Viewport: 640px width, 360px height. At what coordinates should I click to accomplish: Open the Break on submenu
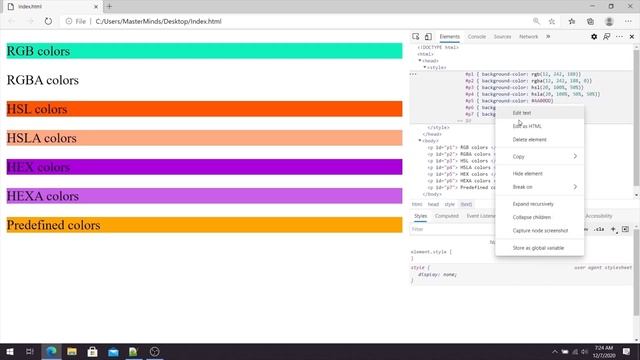tap(540, 187)
